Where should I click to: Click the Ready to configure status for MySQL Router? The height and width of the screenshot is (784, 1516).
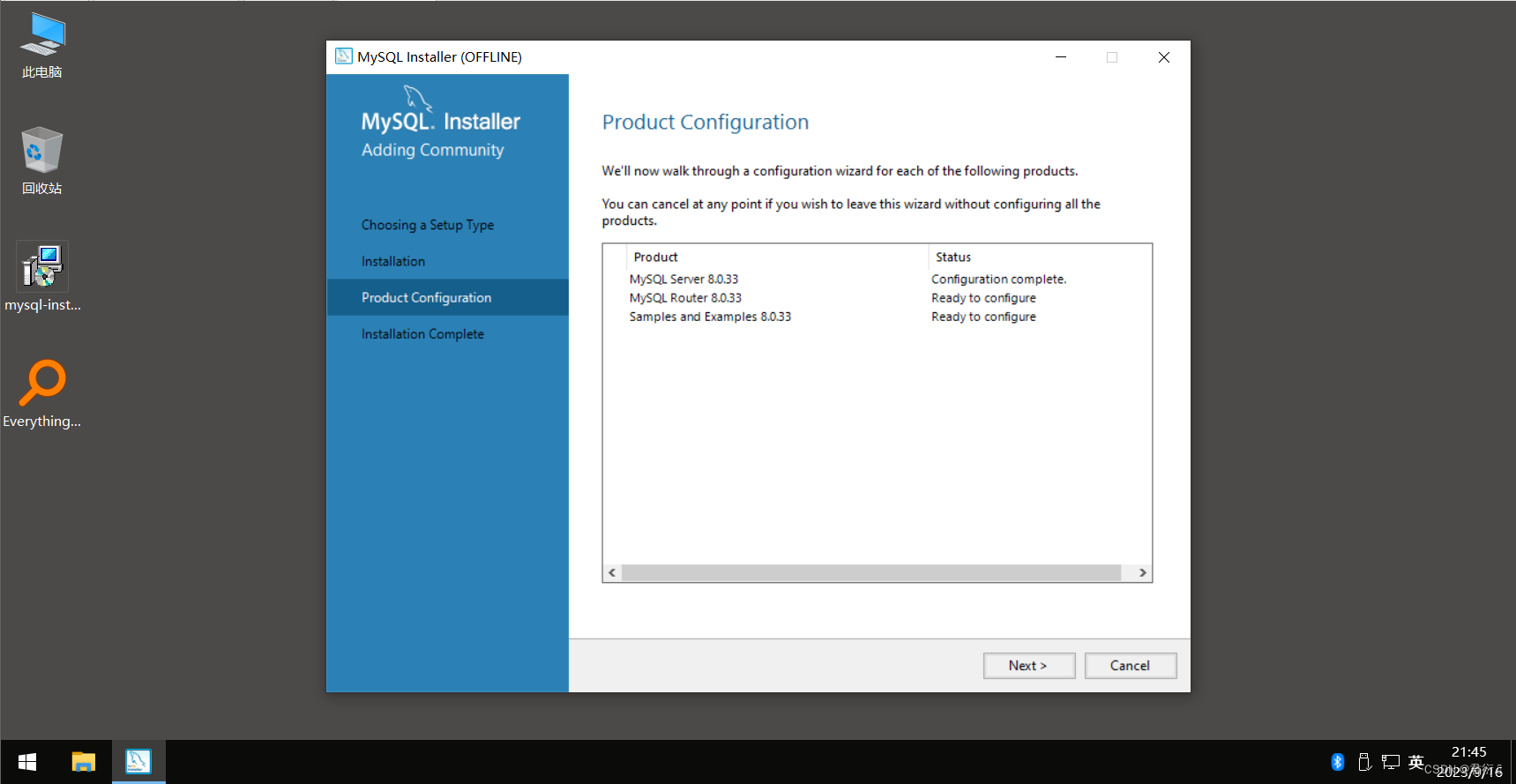983,298
